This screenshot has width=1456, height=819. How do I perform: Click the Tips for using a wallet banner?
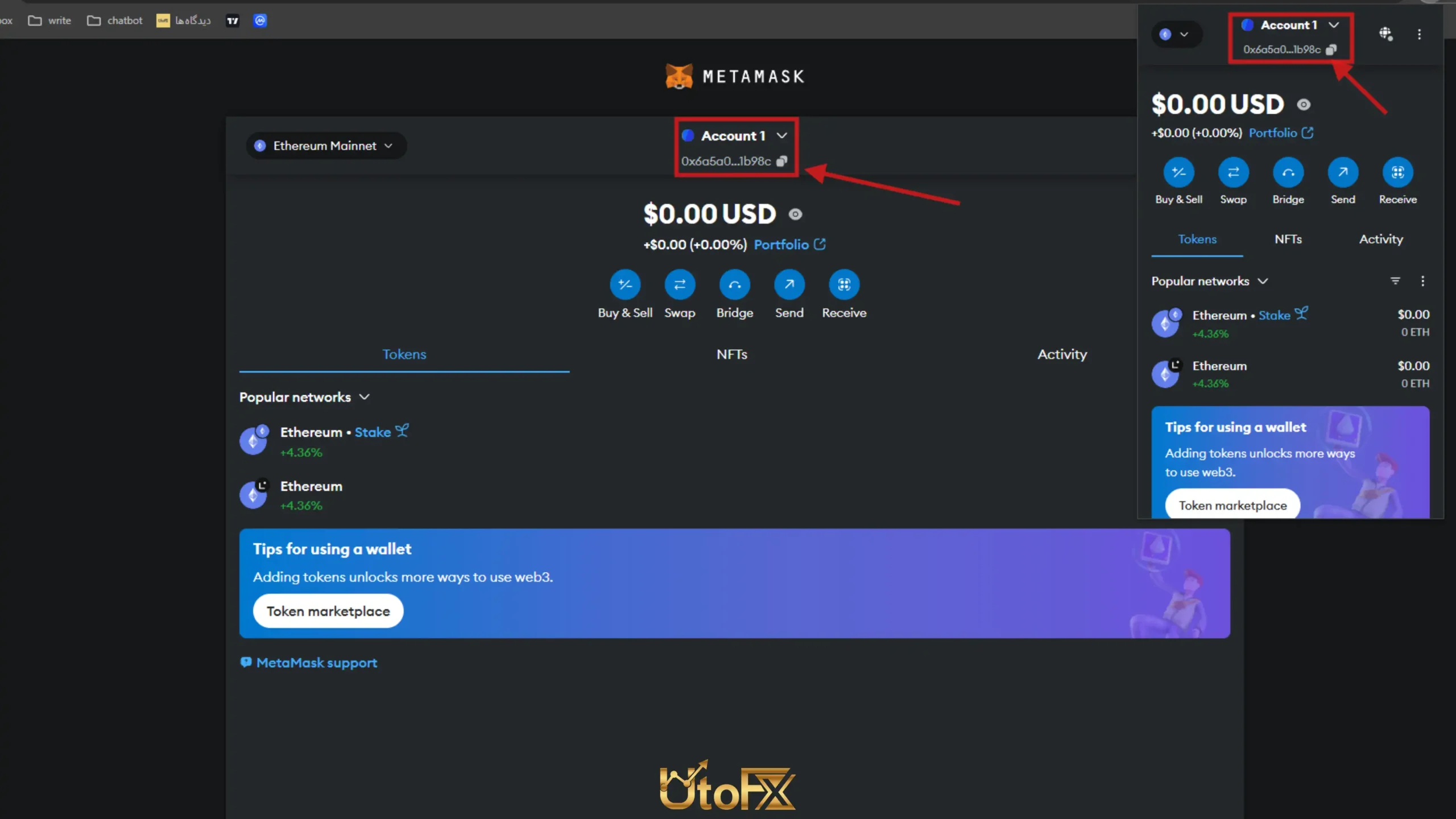point(735,583)
